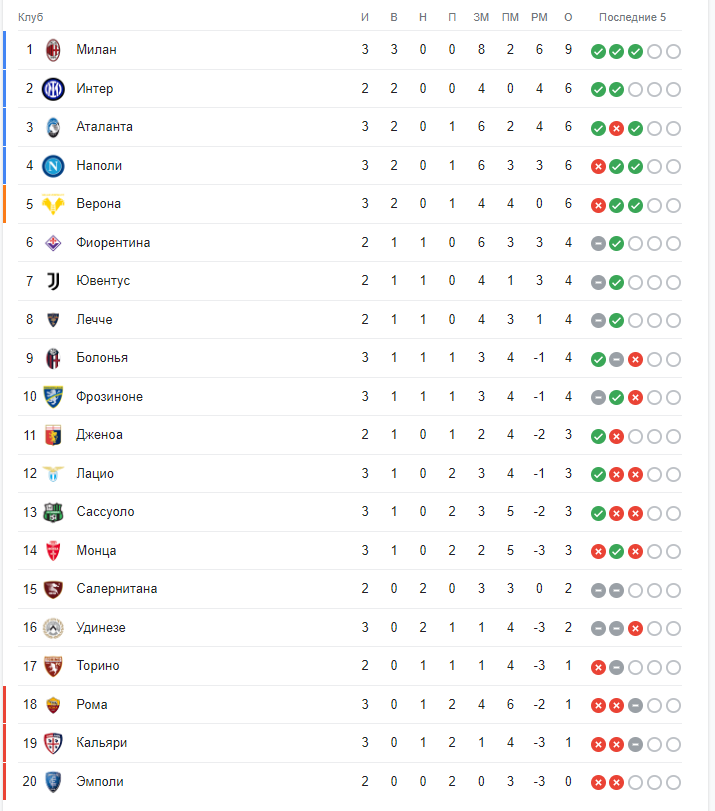Click the Клуб column header
The height and width of the screenshot is (811, 715).
click(30, 18)
